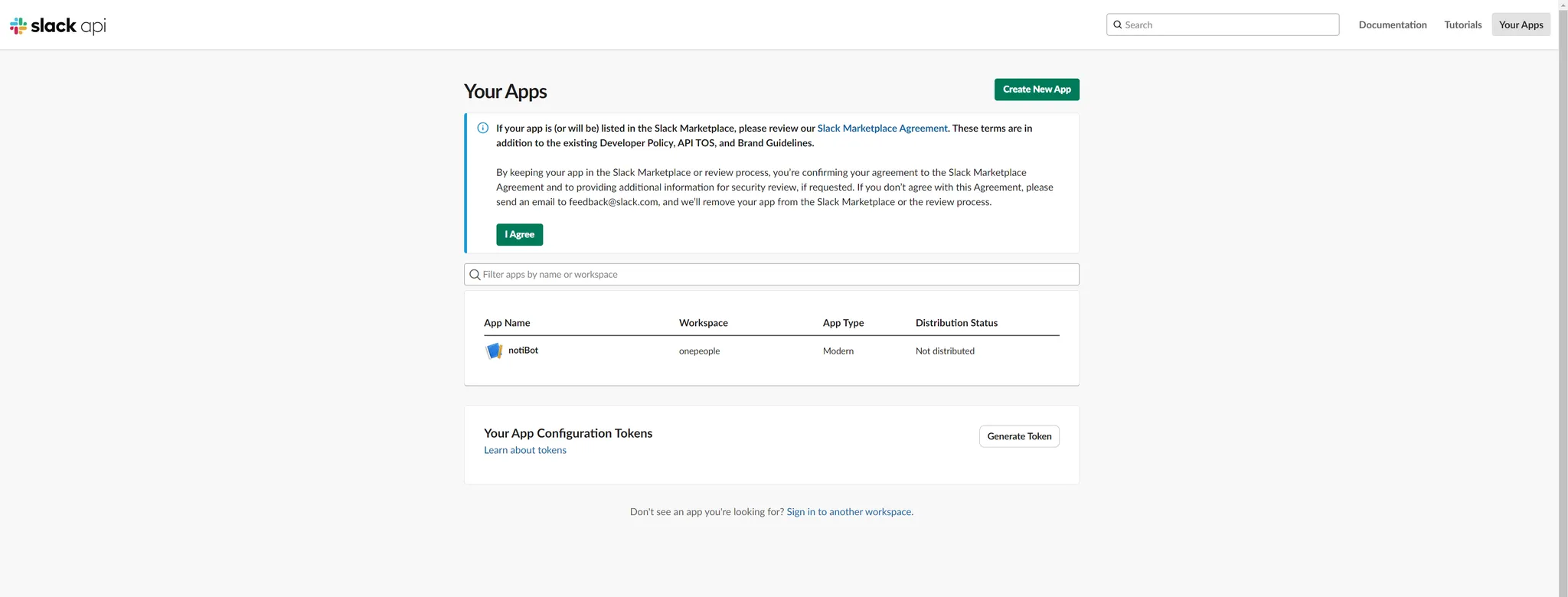Image resolution: width=1568 pixels, height=597 pixels.
Task: Click the filter apps magnifier icon
Action: click(475, 275)
